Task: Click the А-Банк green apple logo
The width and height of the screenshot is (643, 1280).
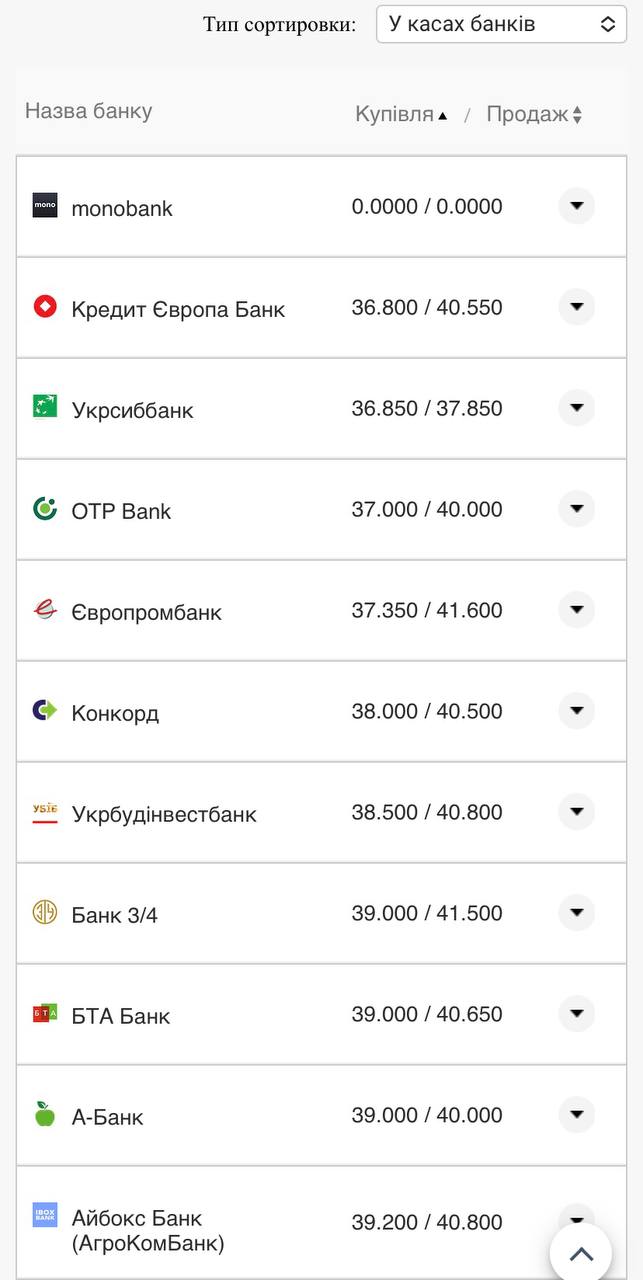Action: [44, 1115]
